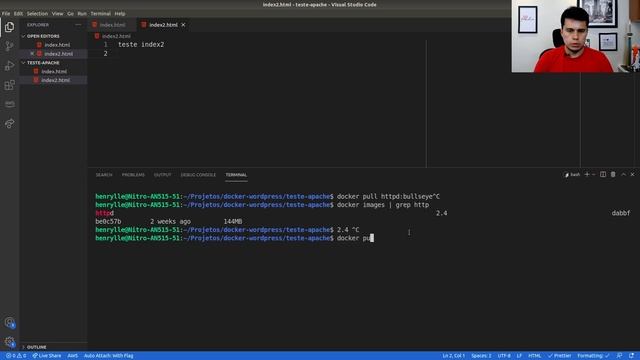640x360 pixels.
Task: Open the notifications bell in status bar
Action: [x=631, y=356]
